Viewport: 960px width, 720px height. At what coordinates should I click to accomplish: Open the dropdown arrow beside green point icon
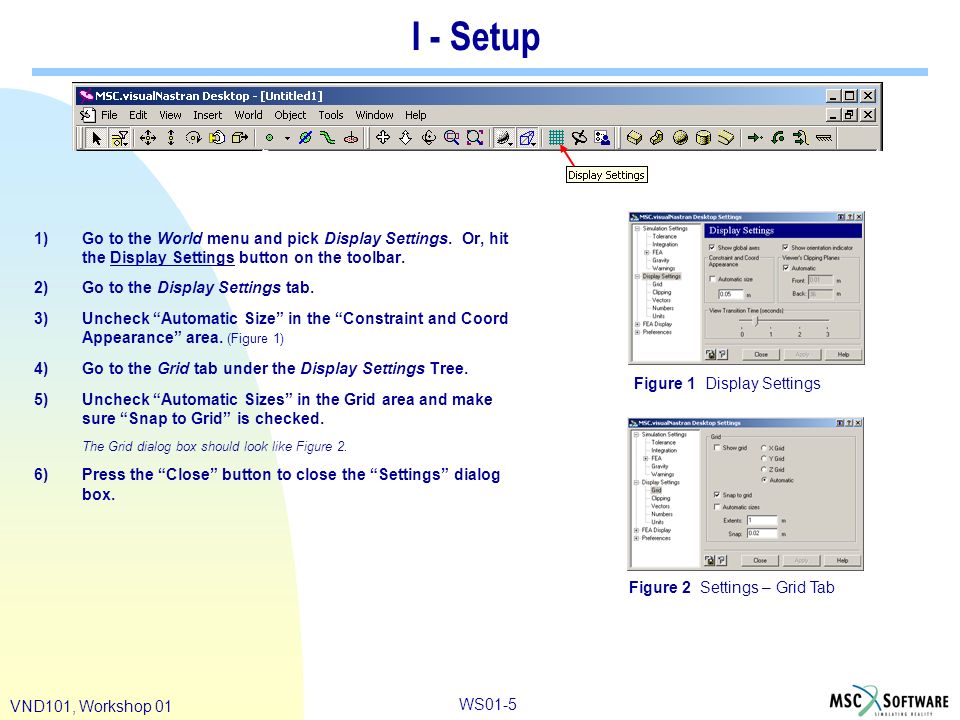pos(287,138)
